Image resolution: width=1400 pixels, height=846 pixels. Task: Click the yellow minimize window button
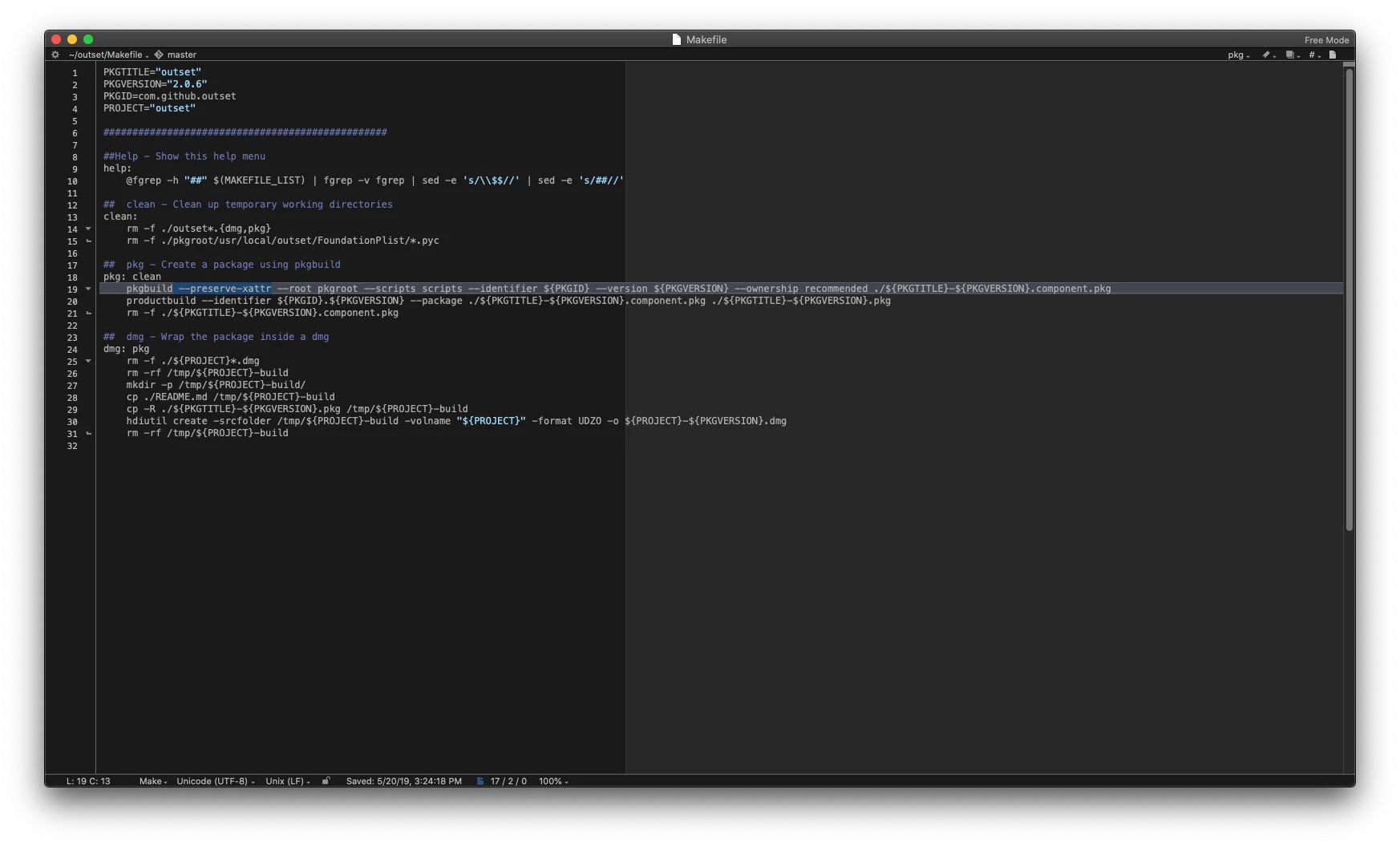click(x=72, y=39)
